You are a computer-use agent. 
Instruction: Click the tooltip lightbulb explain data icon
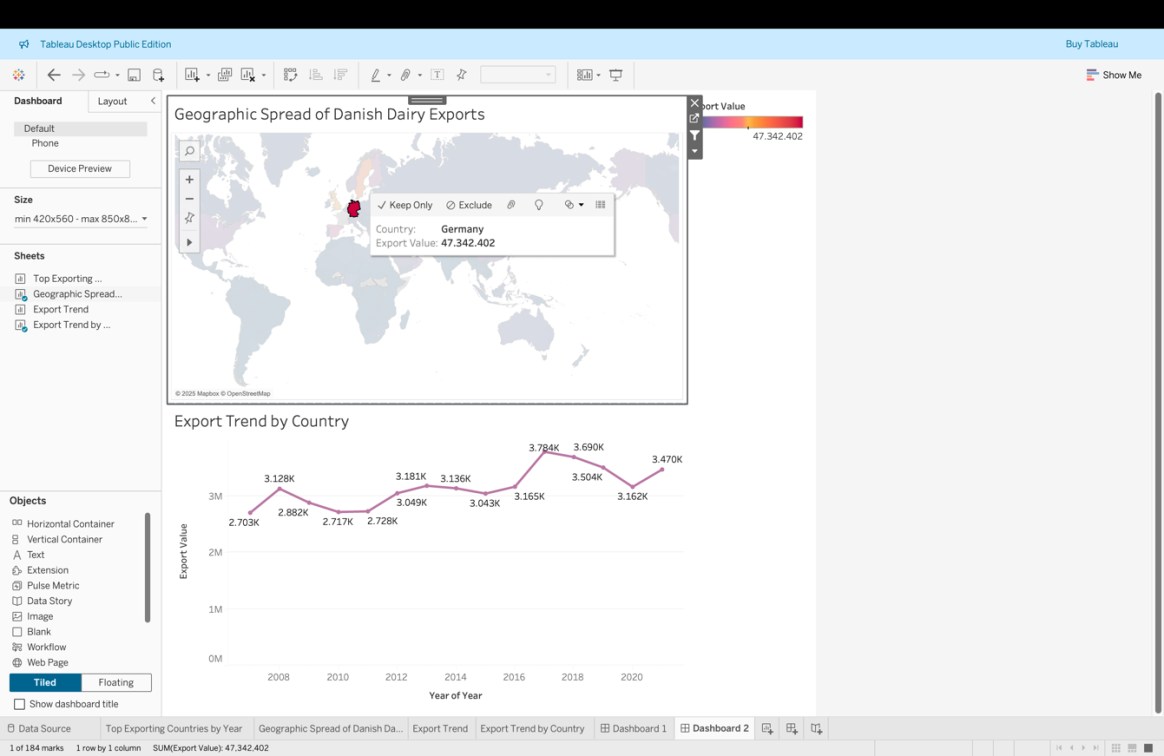539,205
